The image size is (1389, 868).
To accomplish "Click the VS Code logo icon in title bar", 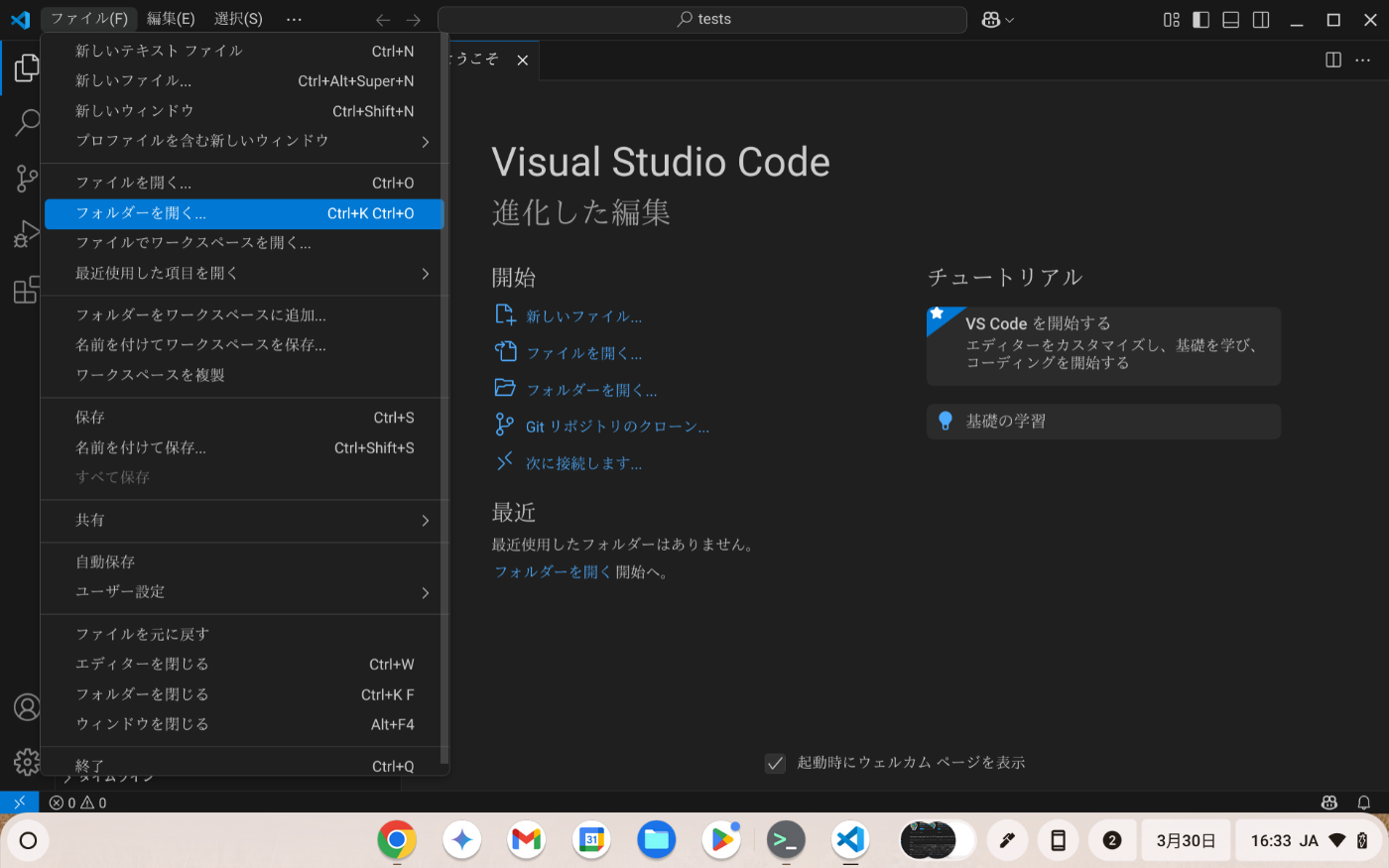I will click(x=20, y=20).
